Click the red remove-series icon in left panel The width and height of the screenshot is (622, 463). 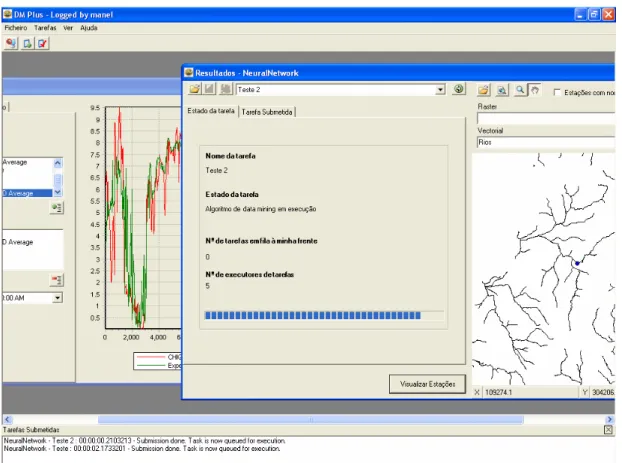(x=56, y=280)
